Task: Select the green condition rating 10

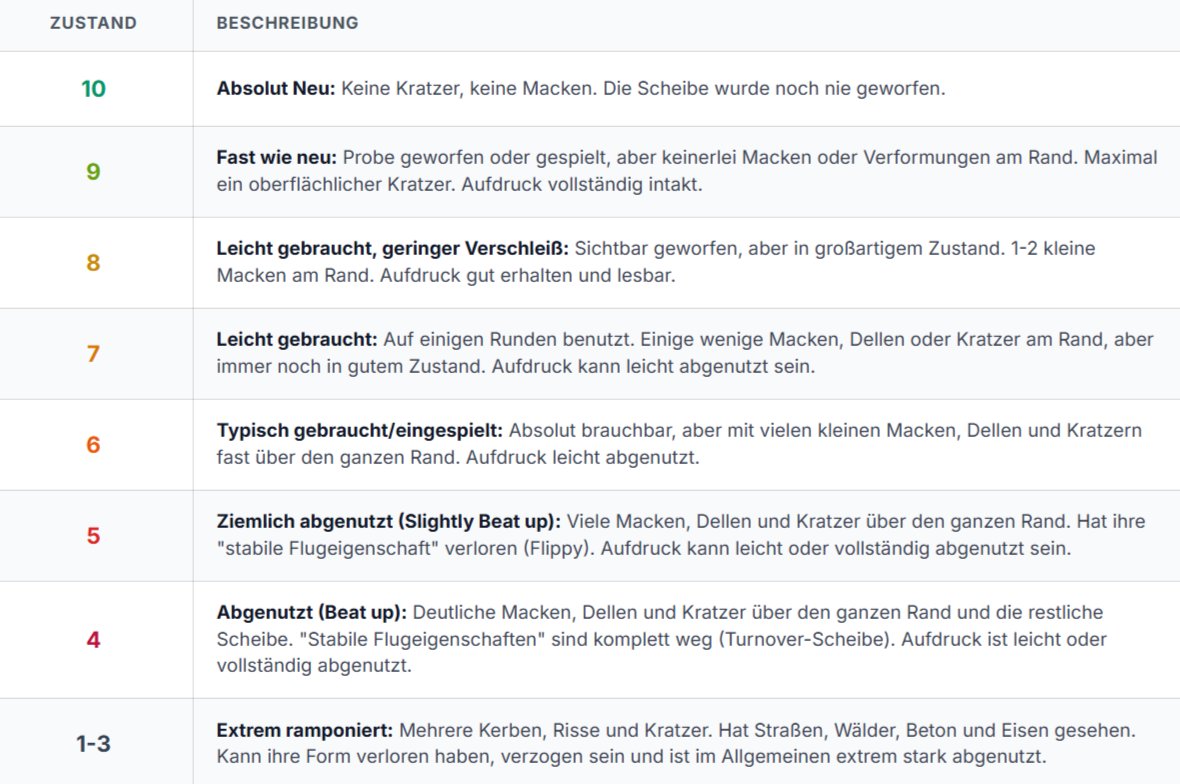Action: [x=93, y=89]
